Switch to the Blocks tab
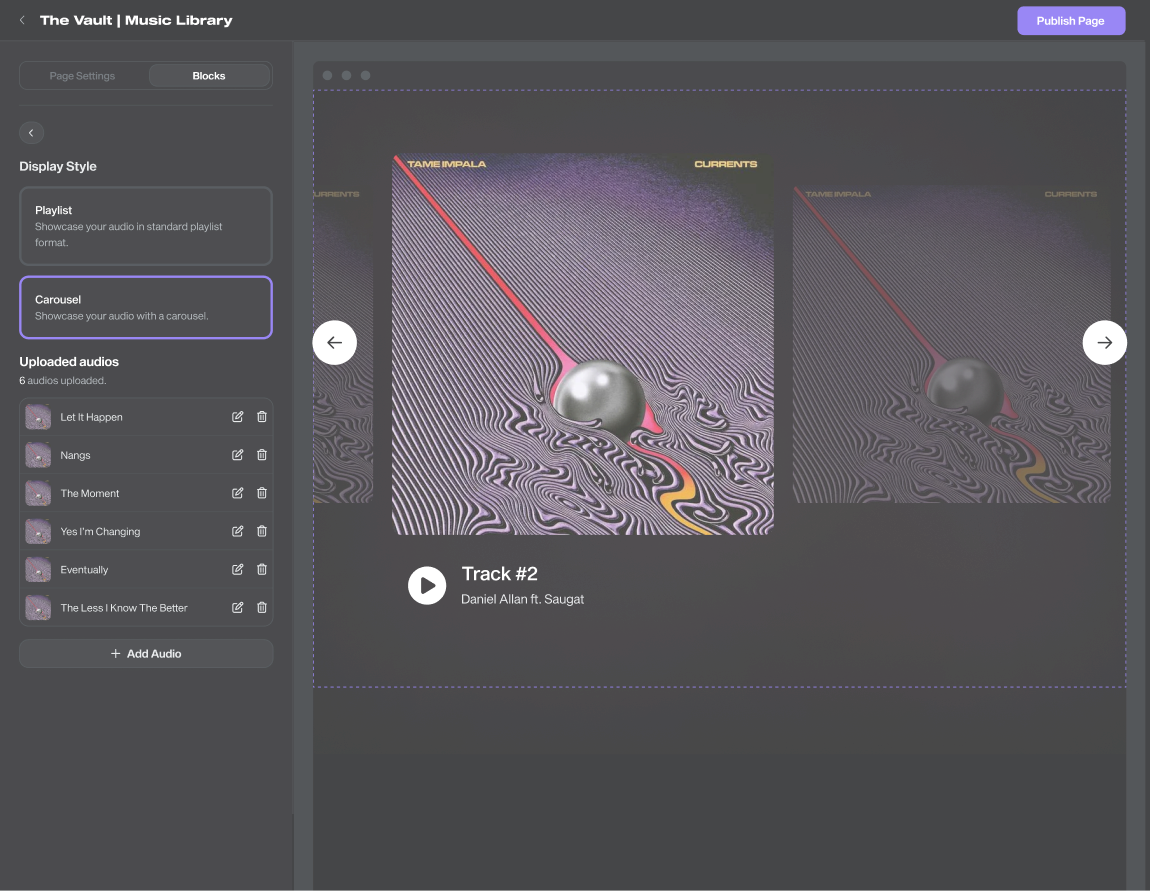This screenshot has width=1150, height=891. [209, 76]
